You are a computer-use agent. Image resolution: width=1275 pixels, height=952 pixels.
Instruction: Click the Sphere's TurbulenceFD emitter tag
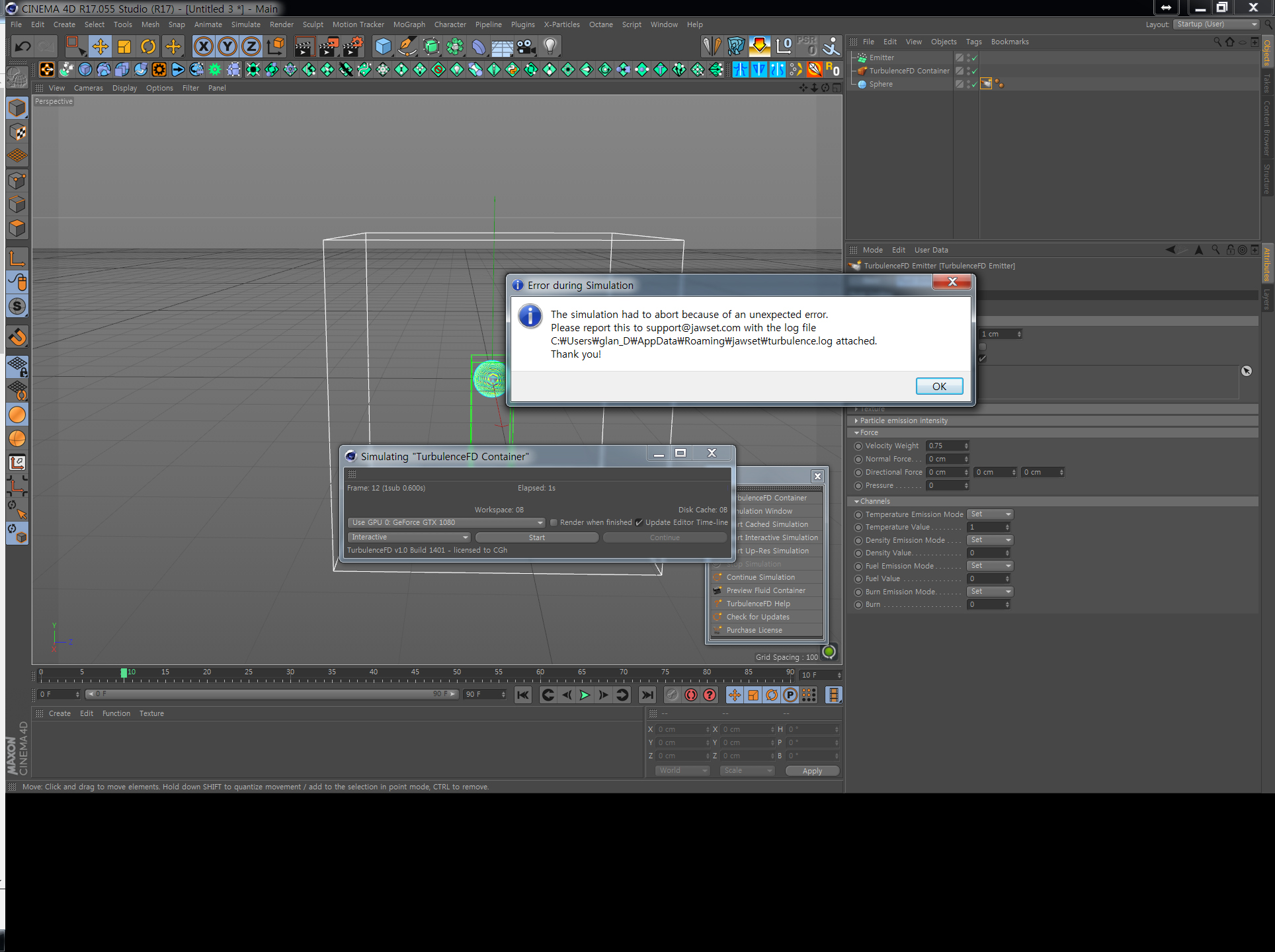coord(986,84)
